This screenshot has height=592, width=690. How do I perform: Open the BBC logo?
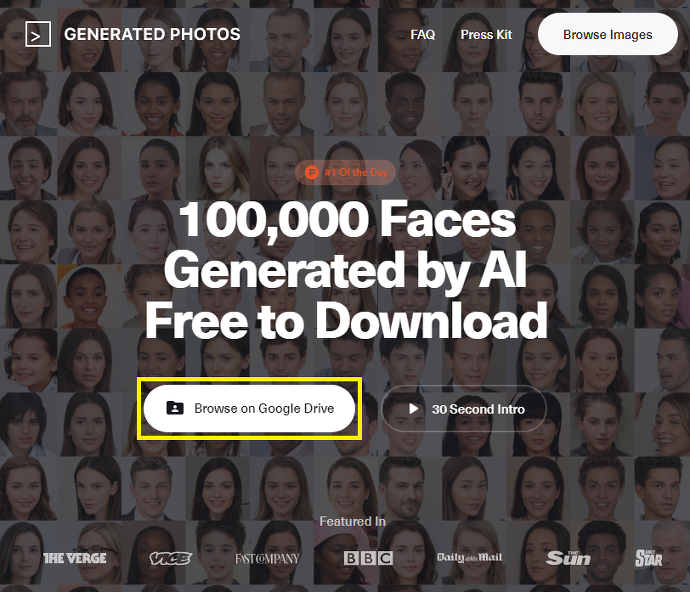pyautogui.click(x=368, y=559)
